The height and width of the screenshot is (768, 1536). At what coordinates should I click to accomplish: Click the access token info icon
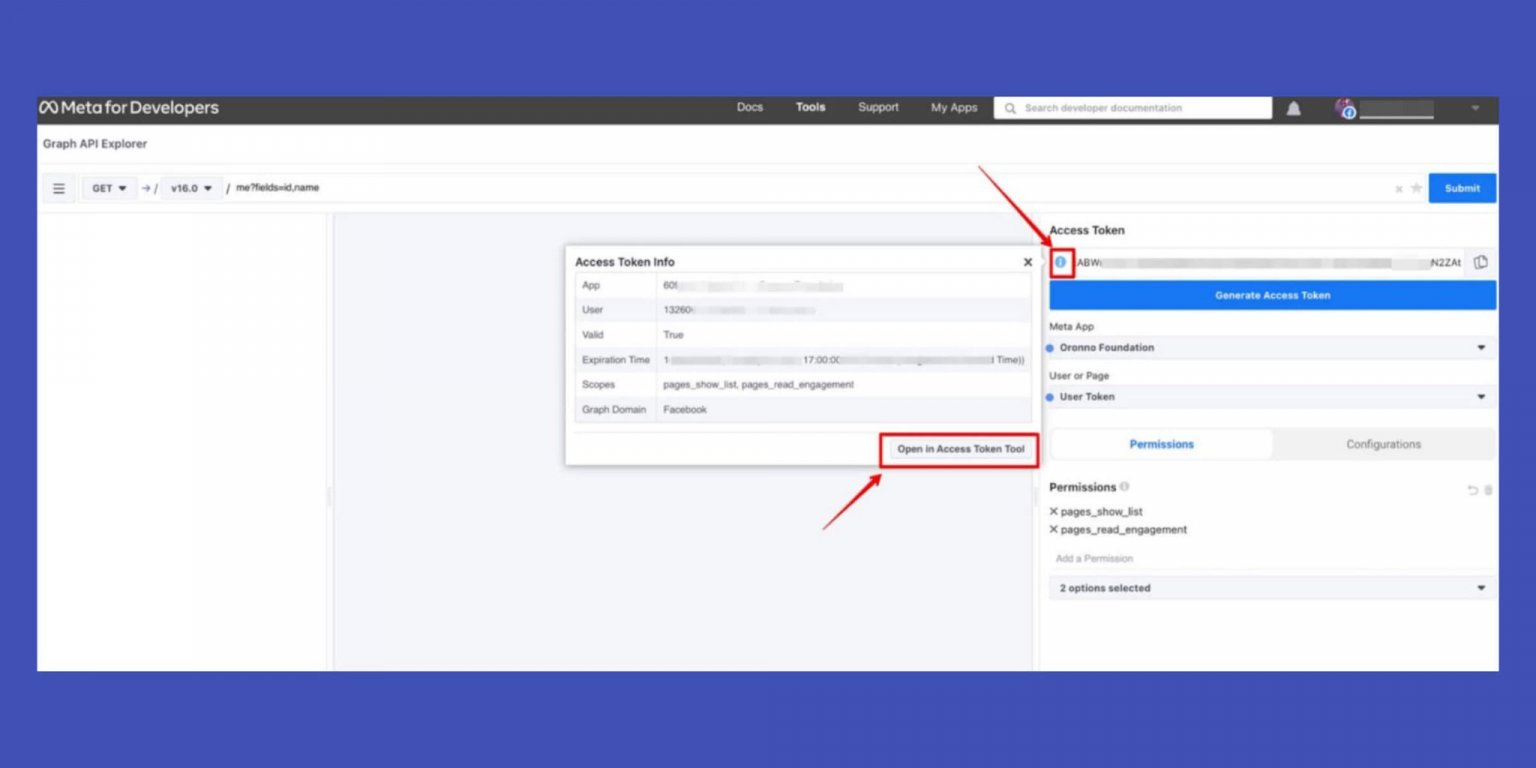(1059, 261)
